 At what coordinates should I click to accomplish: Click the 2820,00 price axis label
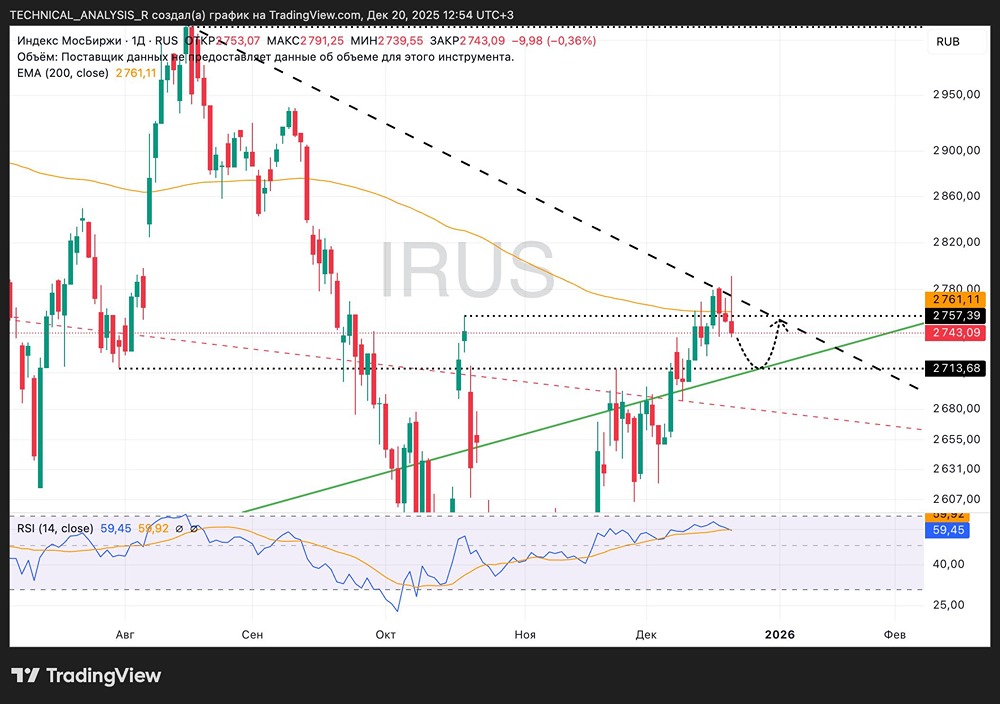tap(957, 242)
